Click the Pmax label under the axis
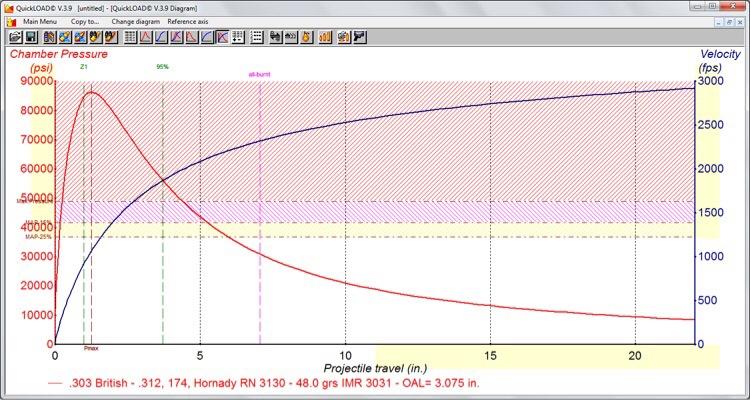The height and width of the screenshot is (400, 750). coord(91,348)
